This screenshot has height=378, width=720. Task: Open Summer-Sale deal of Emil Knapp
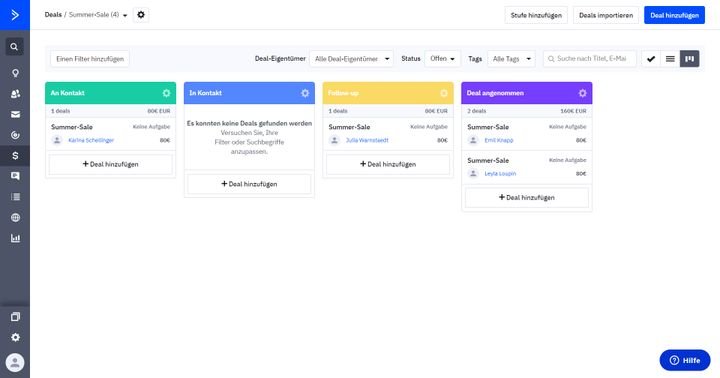[x=488, y=127]
